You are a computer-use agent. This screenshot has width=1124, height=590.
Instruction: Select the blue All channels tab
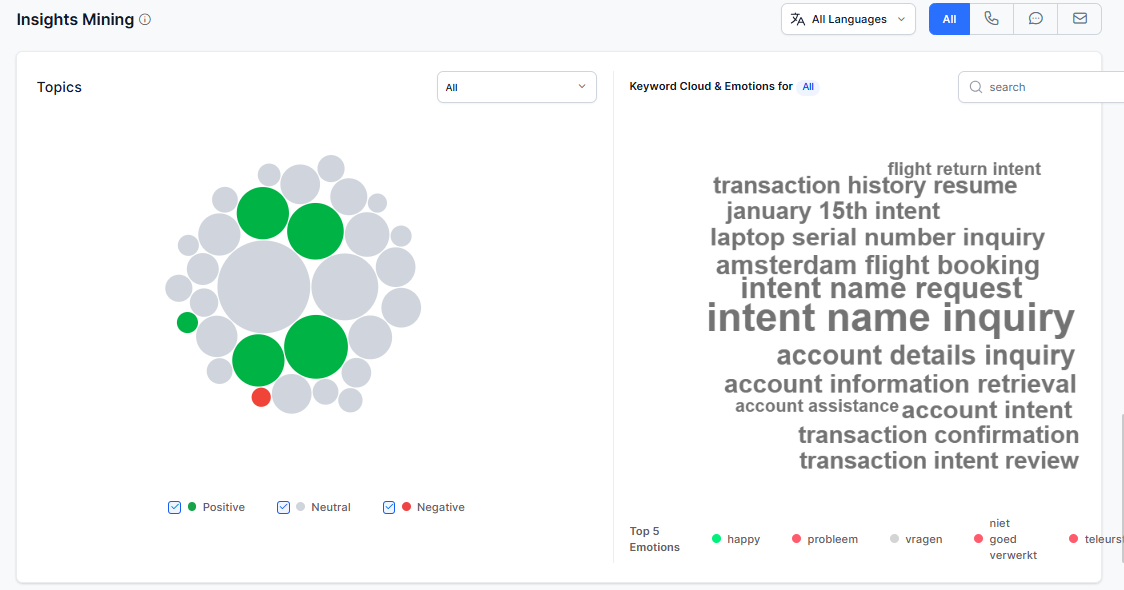pos(949,19)
